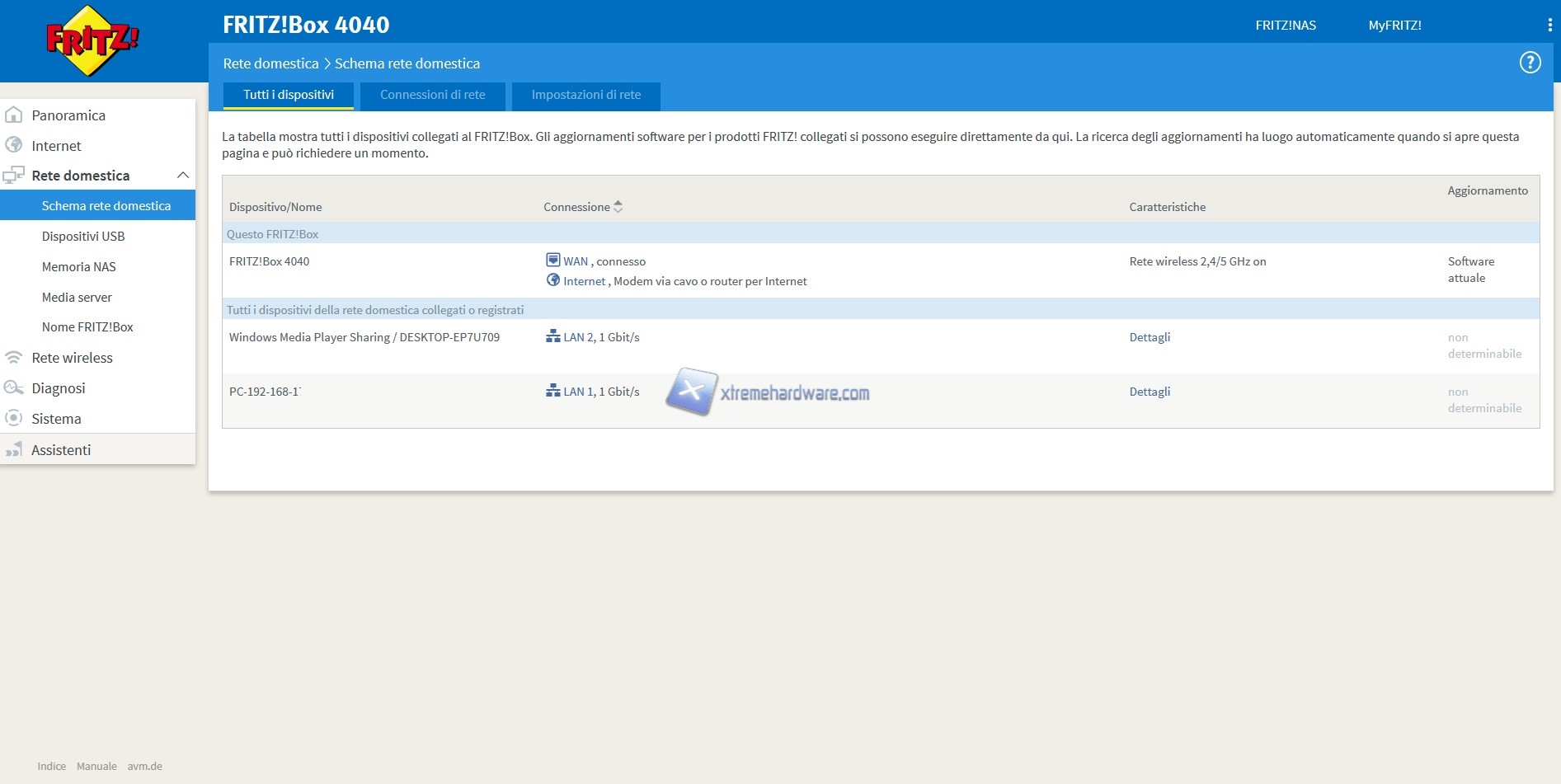Viewport: 1561px width, 784px height.
Task: Click the FRITZ! logo
Action: [x=92, y=40]
